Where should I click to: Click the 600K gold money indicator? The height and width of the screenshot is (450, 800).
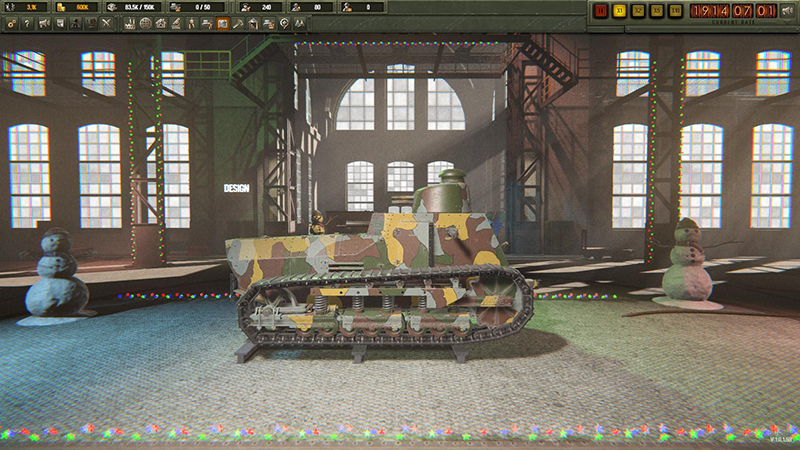point(80,7)
